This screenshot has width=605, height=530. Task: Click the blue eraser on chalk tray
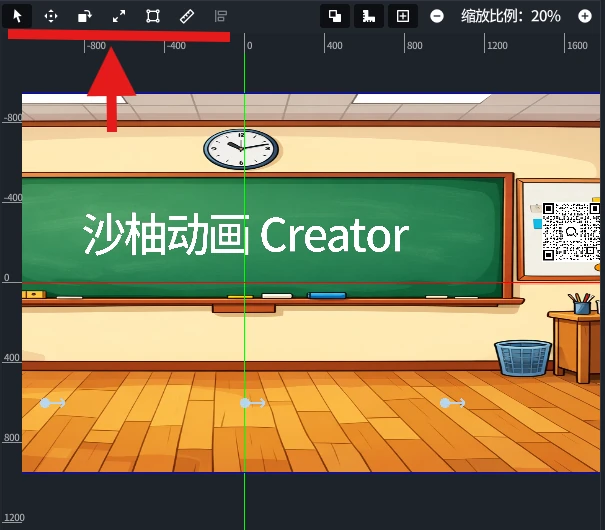pos(327,295)
